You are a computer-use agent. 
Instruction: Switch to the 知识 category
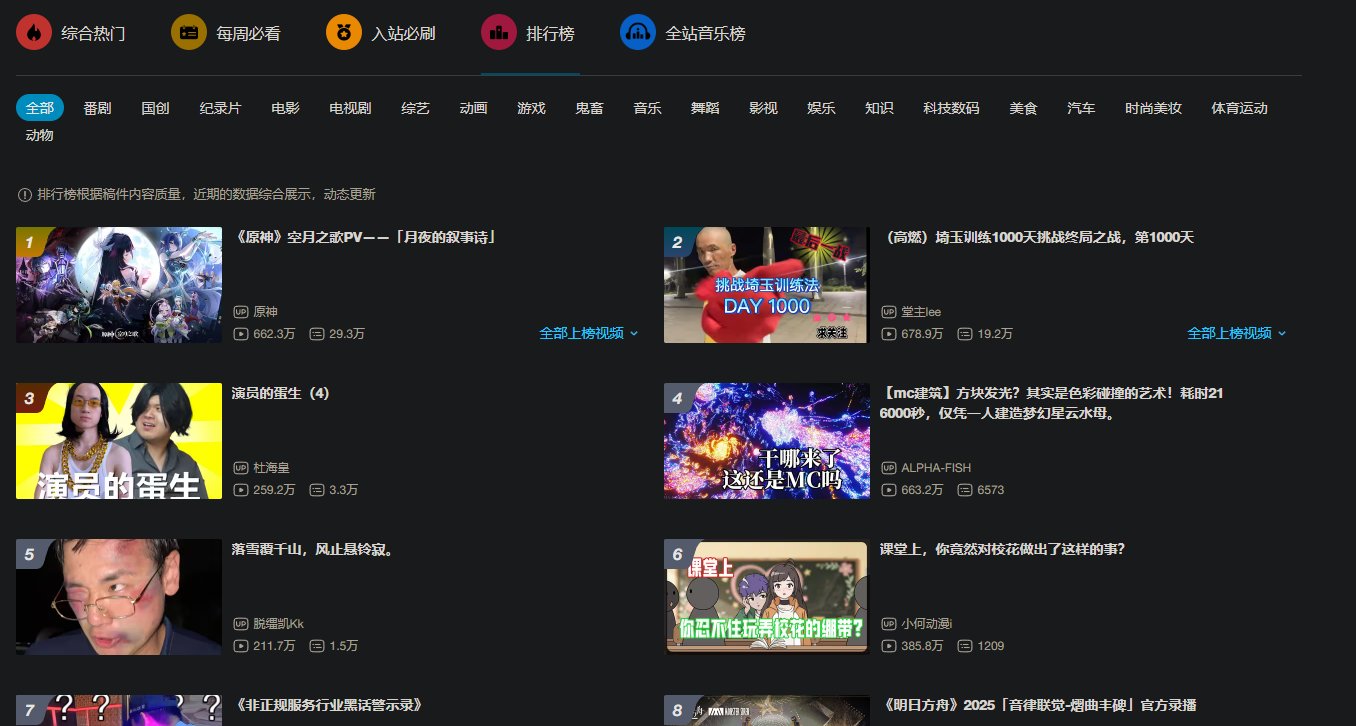[880, 108]
